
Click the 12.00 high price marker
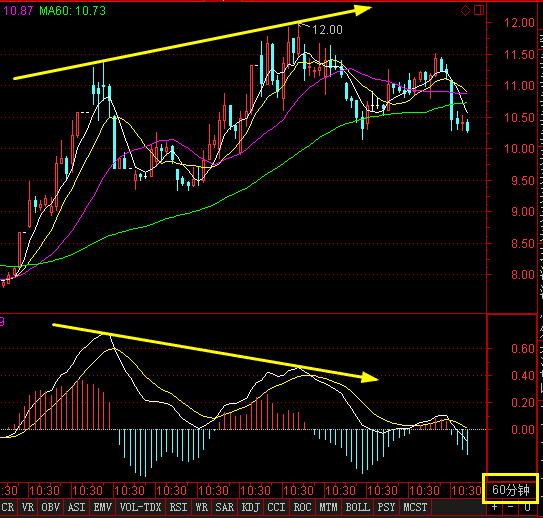[327, 30]
